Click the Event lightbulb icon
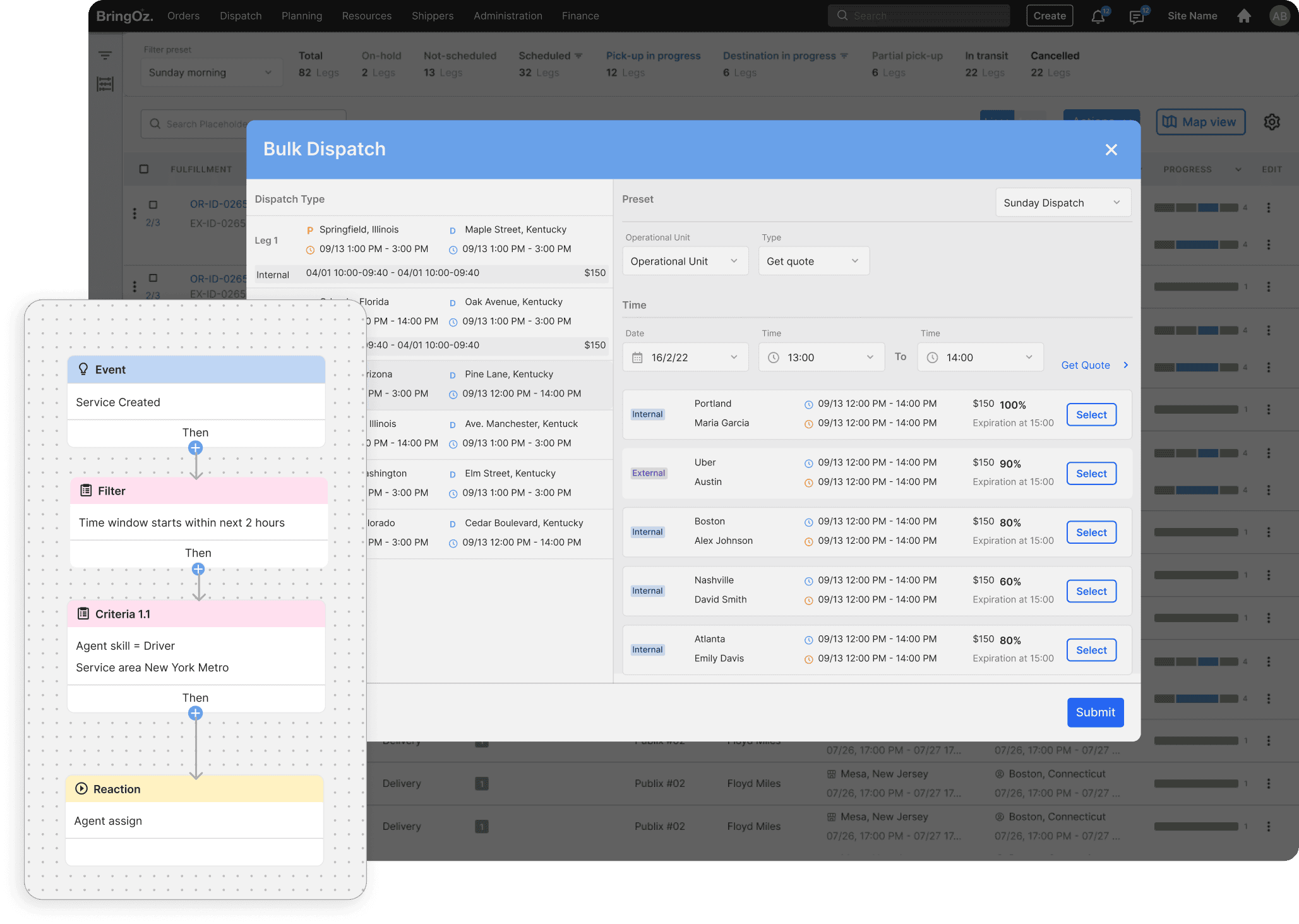Image resolution: width=1299 pixels, height=924 pixels. pyautogui.click(x=83, y=369)
